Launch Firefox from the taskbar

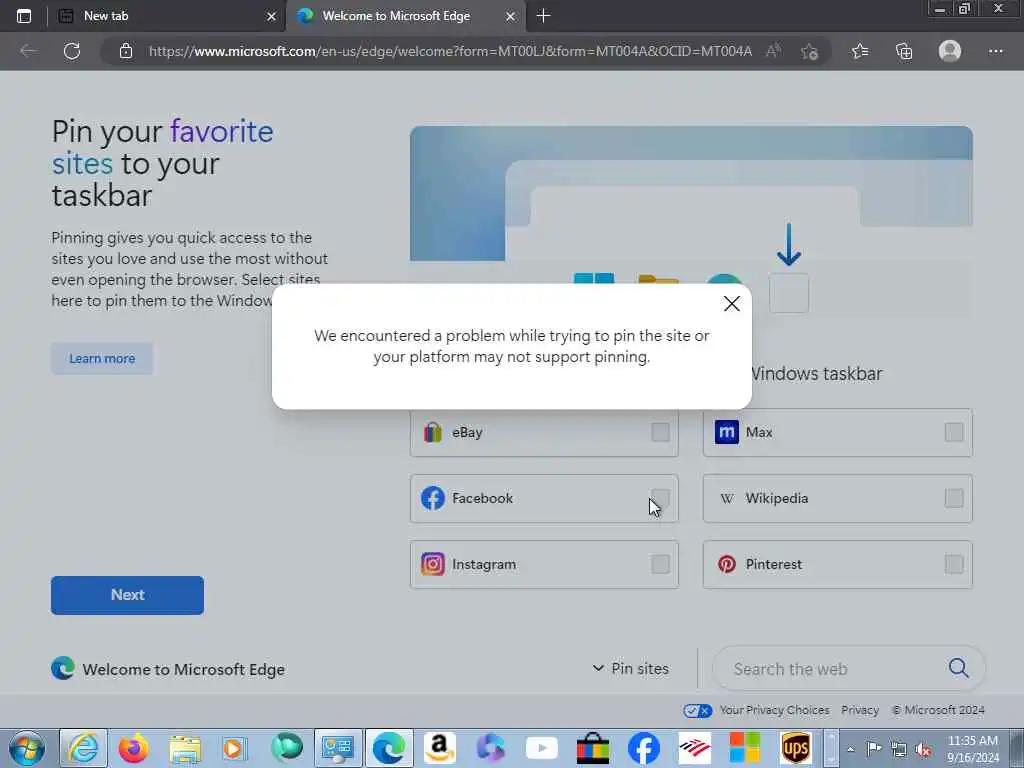tap(133, 748)
